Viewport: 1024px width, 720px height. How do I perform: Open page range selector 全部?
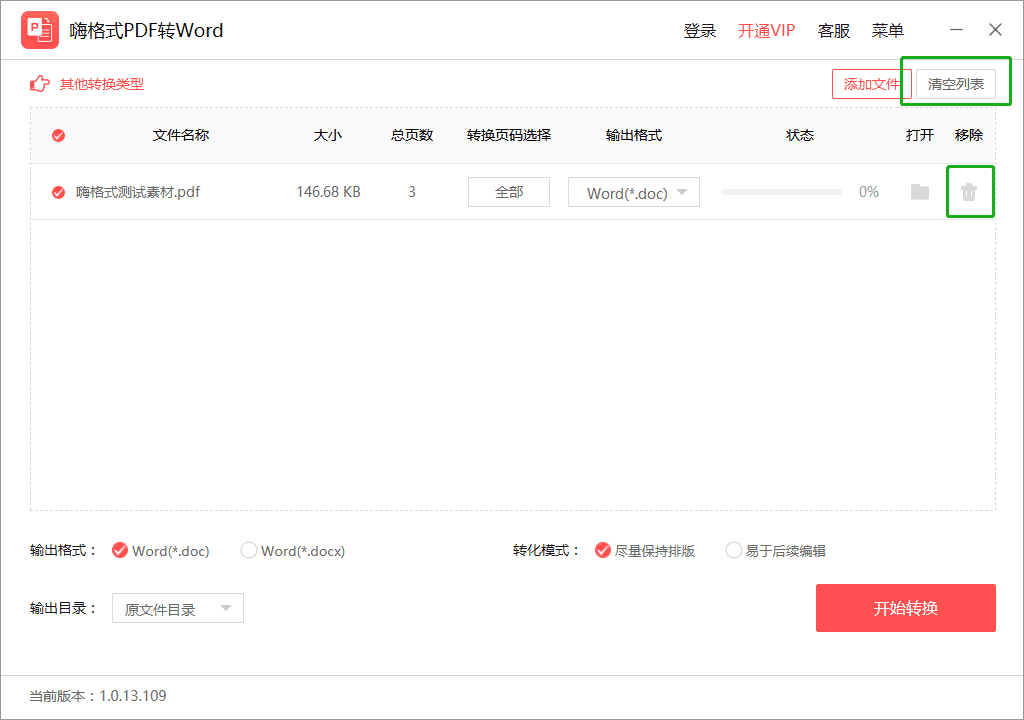(x=509, y=192)
